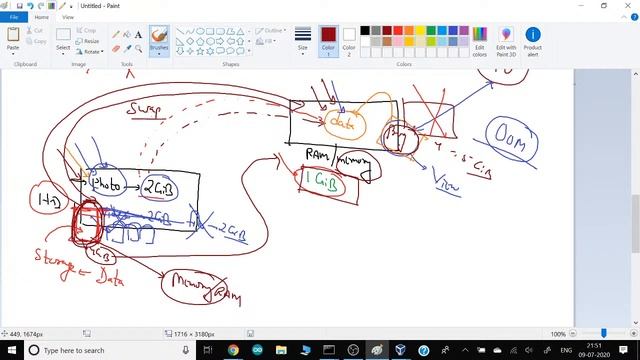Image resolution: width=640 pixels, height=360 pixels.
Task: Click Save in the quick access toolbar
Action: click(19, 6)
